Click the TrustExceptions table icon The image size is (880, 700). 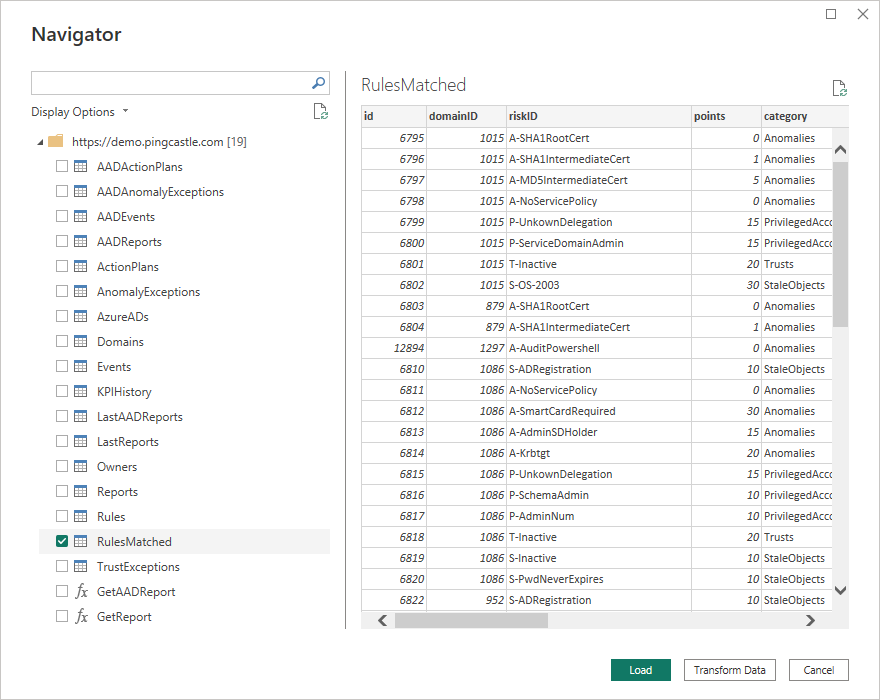pyautogui.click(x=81, y=566)
